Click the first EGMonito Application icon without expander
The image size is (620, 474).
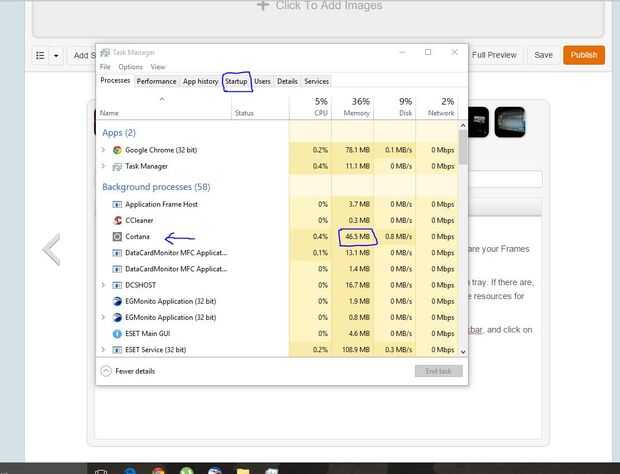tap(117, 301)
